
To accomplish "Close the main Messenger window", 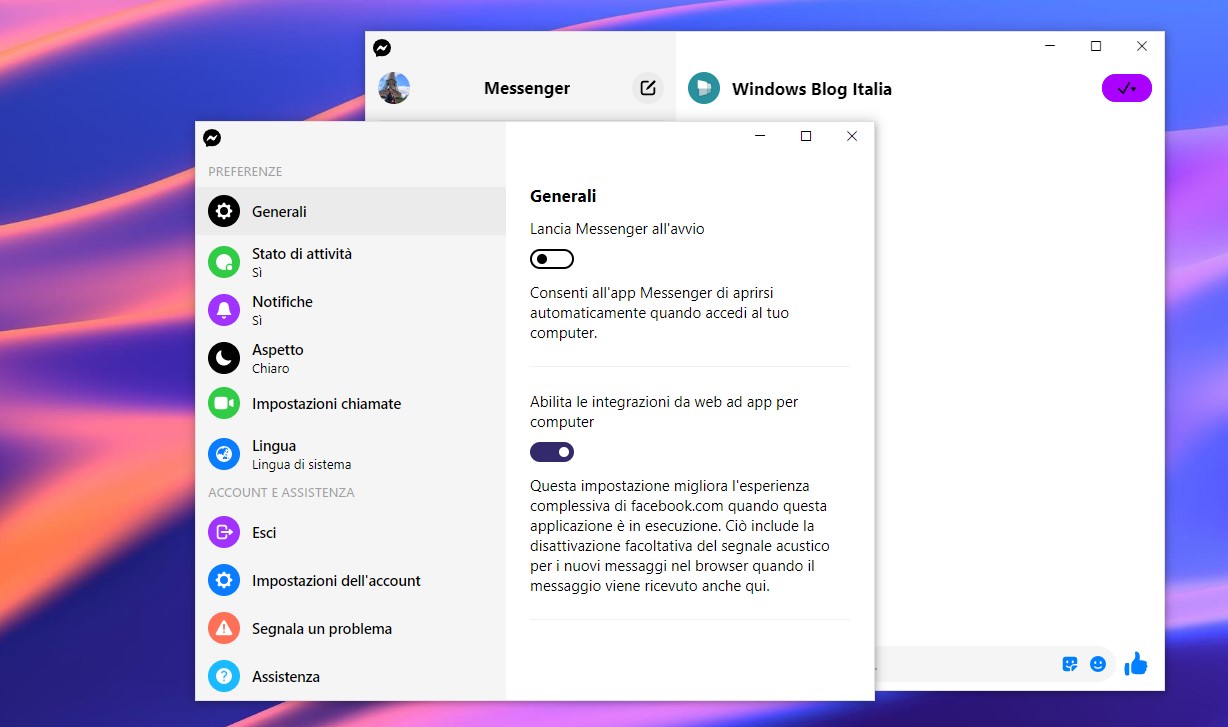I will 1142,46.
